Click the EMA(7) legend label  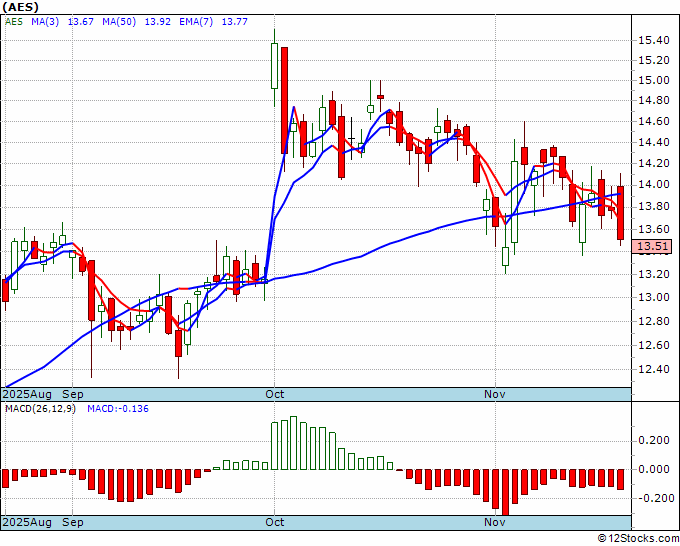coord(196,21)
